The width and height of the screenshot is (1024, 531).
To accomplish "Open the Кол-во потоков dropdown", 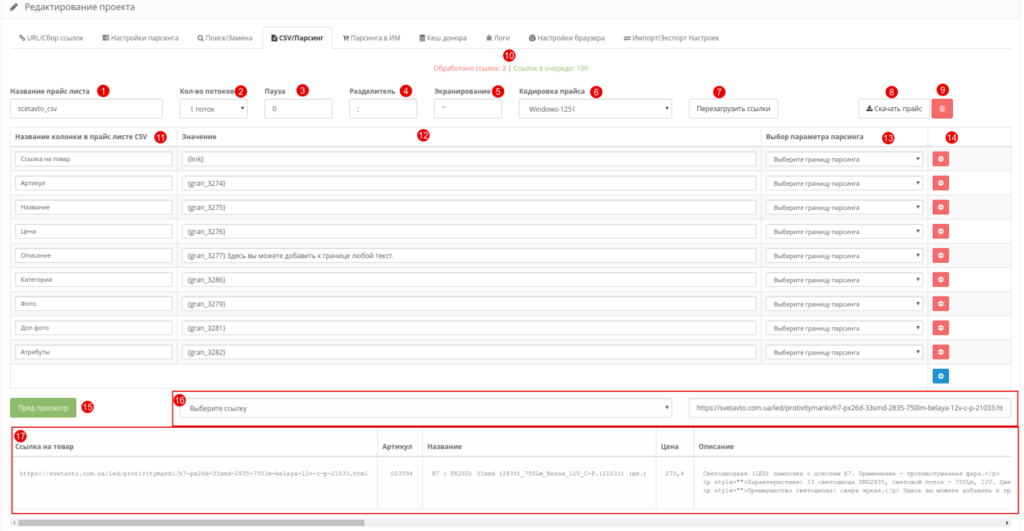I will pos(214,108).
